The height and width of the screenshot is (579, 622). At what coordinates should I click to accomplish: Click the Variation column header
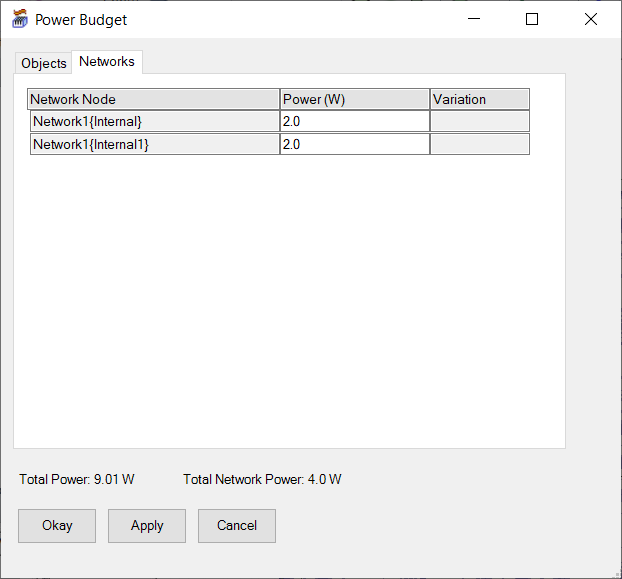pos(479,99)
